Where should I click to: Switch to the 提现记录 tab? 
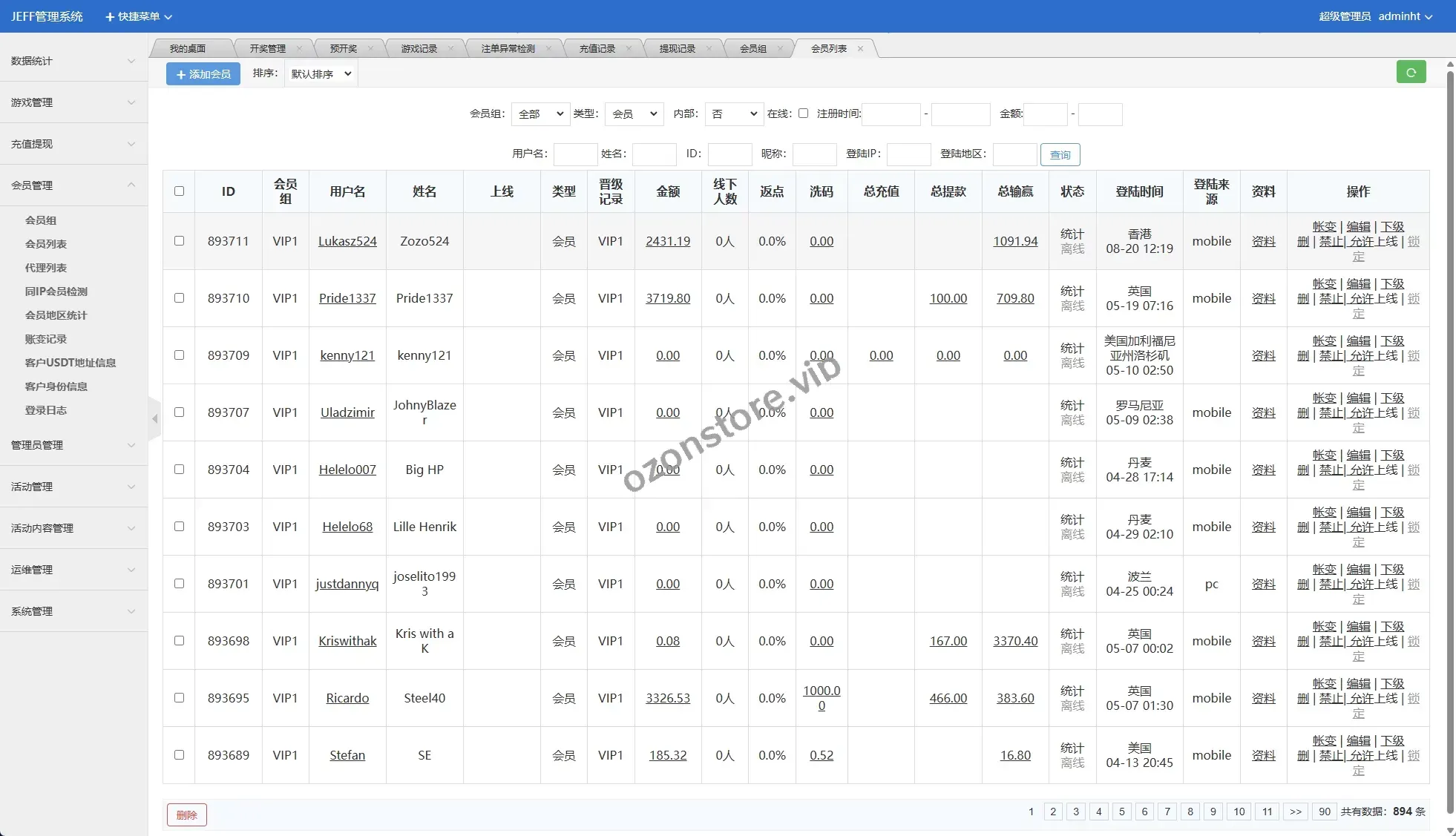pos(677,49)
